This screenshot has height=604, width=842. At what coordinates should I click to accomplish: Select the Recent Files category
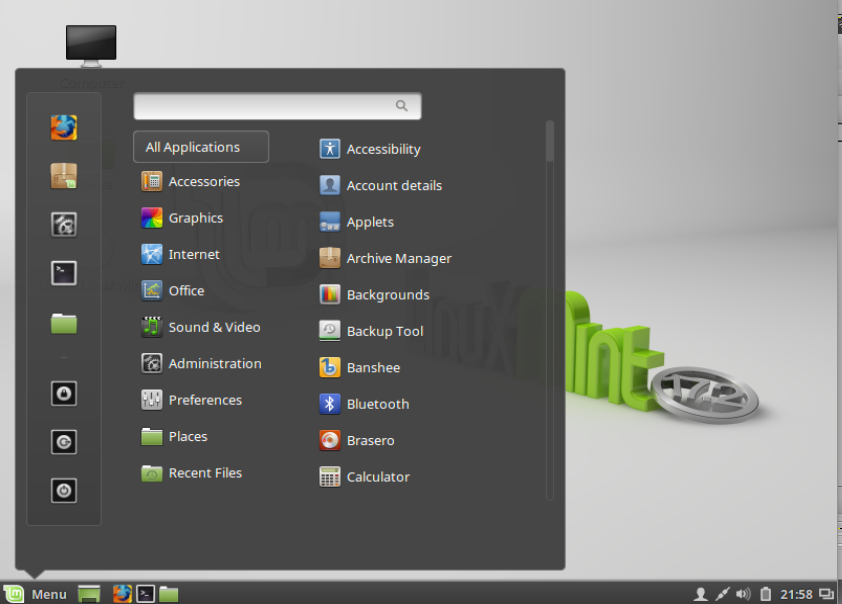coord(192,473)
